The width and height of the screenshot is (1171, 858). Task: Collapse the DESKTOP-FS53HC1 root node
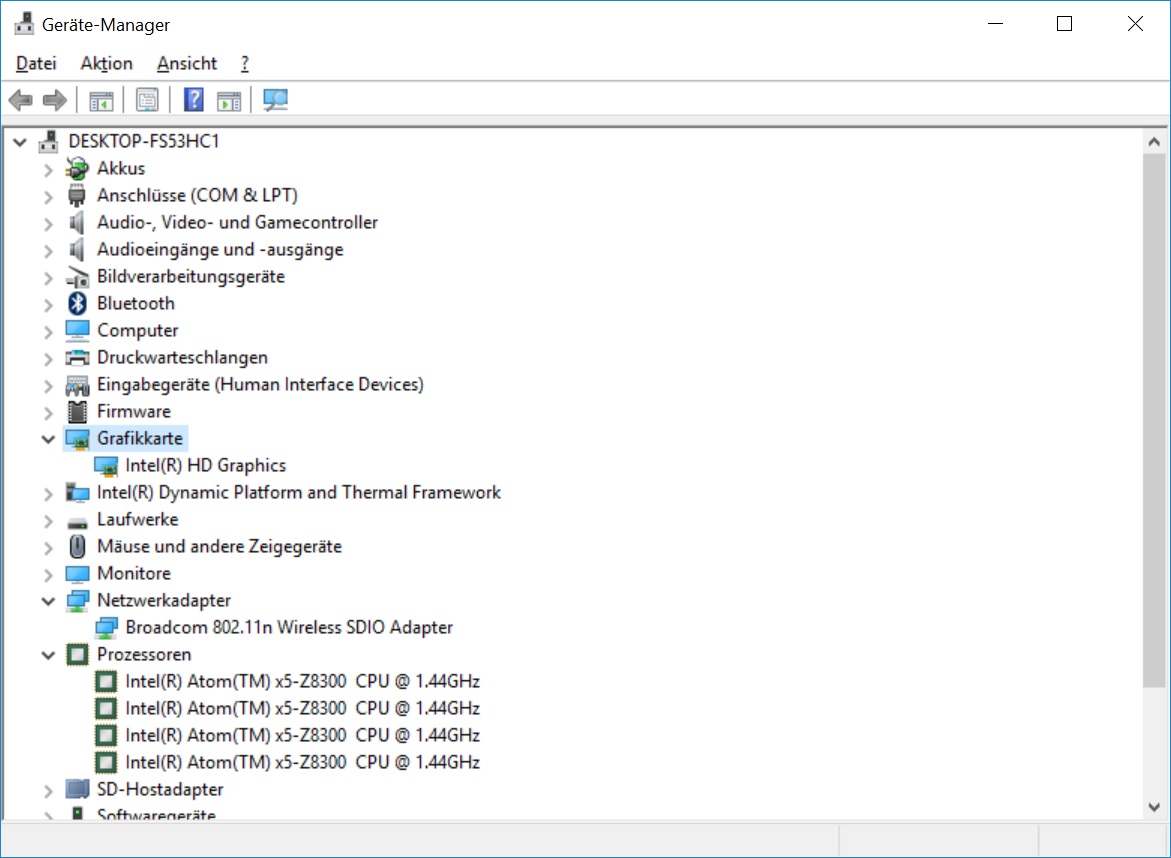click(x=20, y=141)
